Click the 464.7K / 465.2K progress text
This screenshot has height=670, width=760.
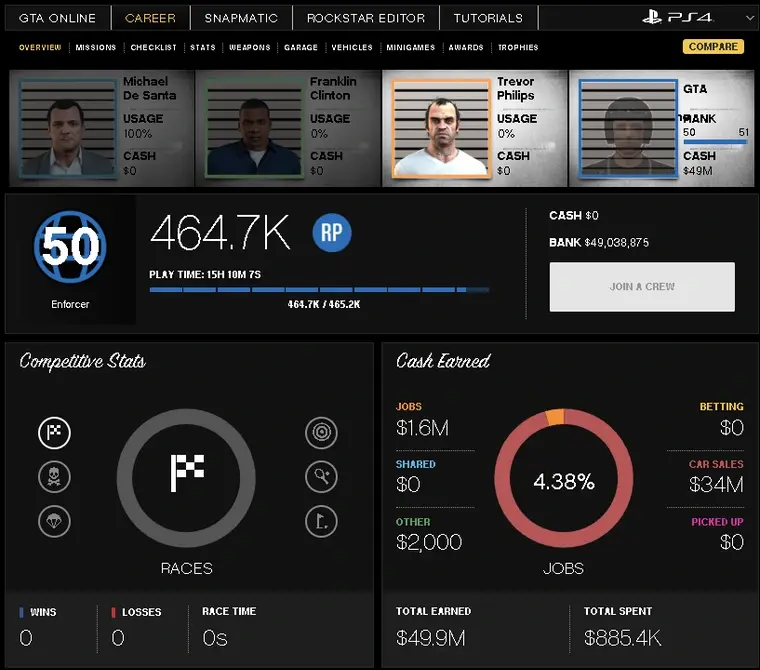324,304
